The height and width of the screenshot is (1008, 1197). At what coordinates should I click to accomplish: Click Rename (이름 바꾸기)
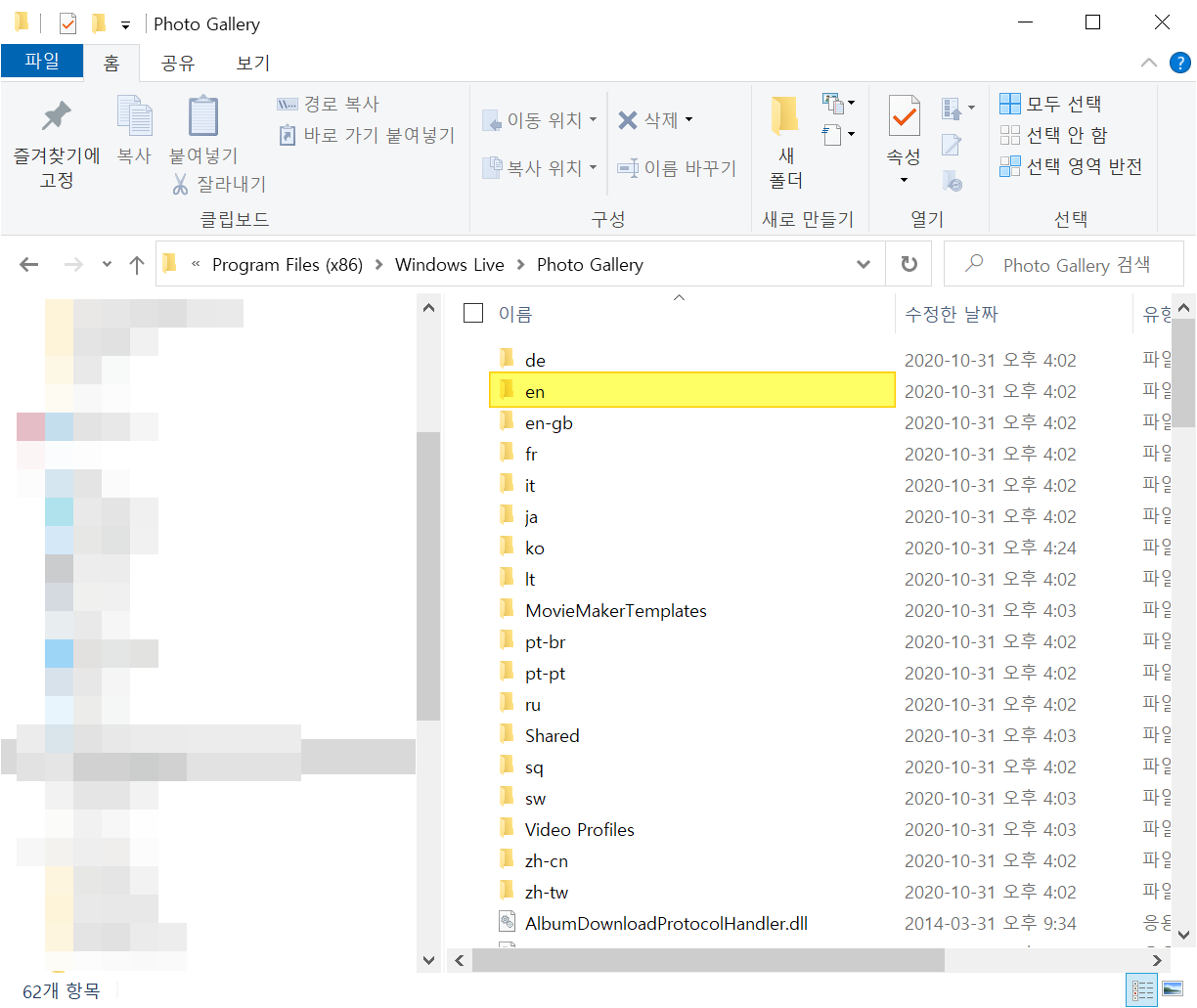pyautogui.click(x=677, y=168)
